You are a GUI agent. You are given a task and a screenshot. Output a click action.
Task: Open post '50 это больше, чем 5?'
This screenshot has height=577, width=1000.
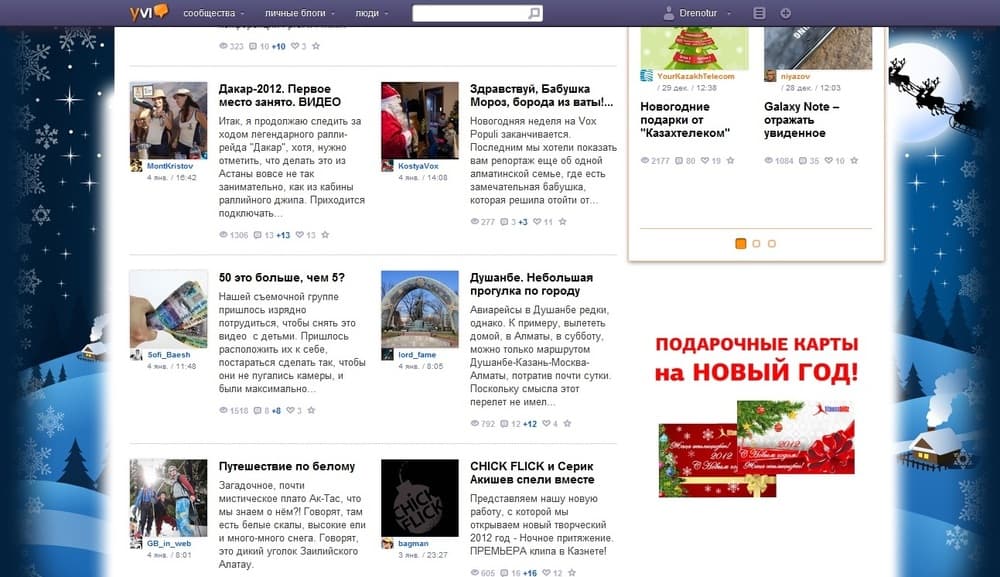click(281, 277)
